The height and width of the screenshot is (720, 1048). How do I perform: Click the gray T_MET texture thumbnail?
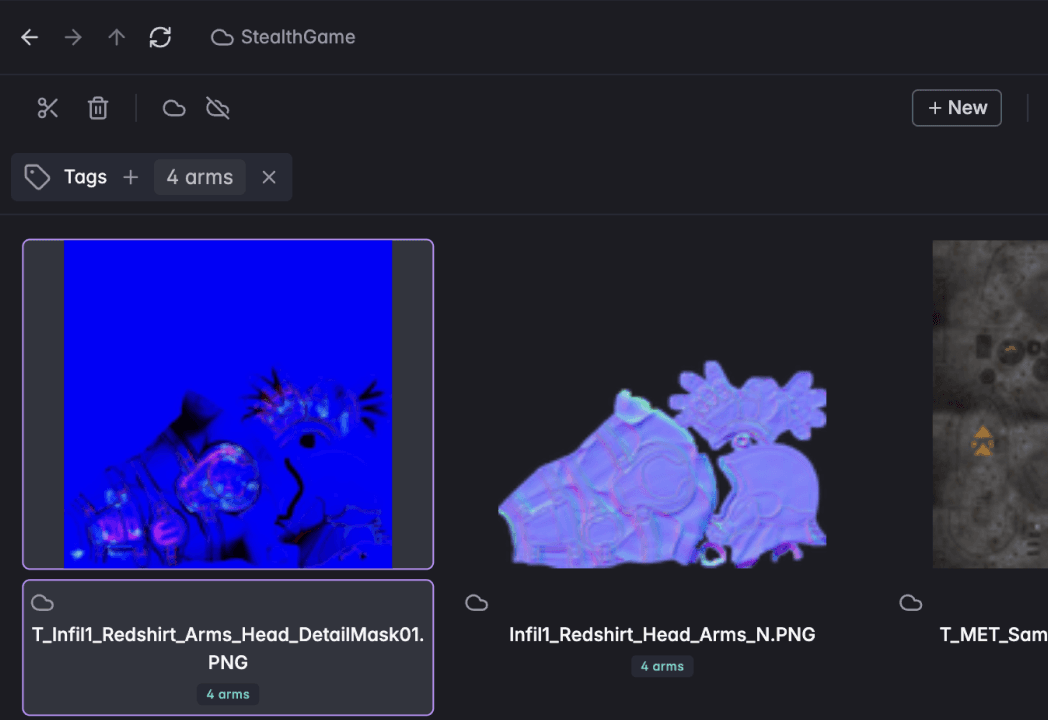(990, 404)
